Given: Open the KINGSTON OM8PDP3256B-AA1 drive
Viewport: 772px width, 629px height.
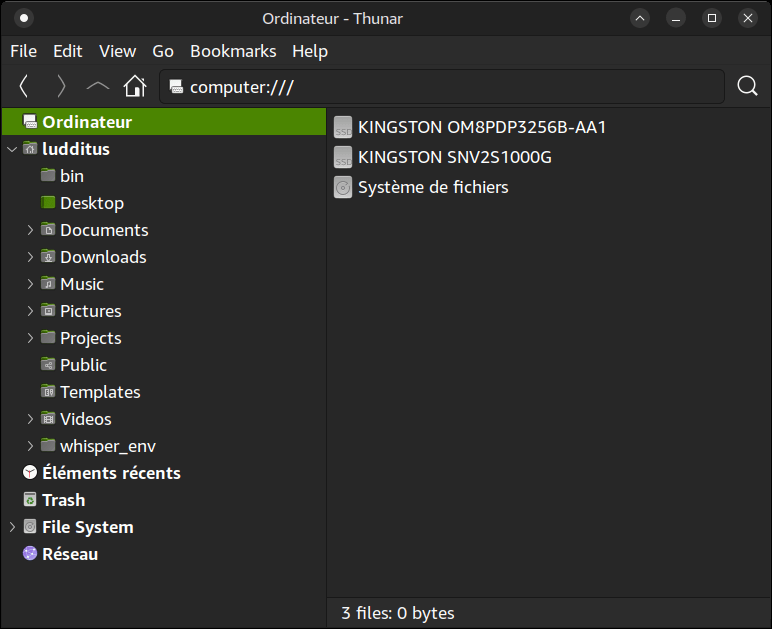Looking at the screenshot, I should pyautogui.click(x=481, y=127).
